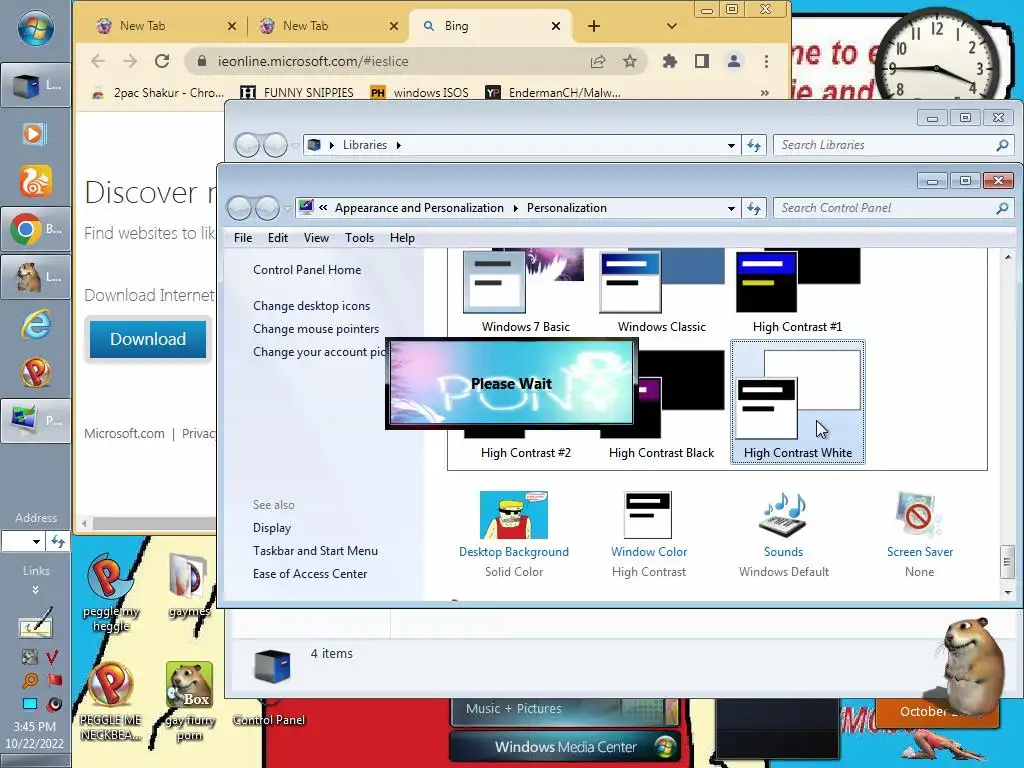Open Chrome side panel icon
Screen dimensions: 1024x768
tap(701, 61)
